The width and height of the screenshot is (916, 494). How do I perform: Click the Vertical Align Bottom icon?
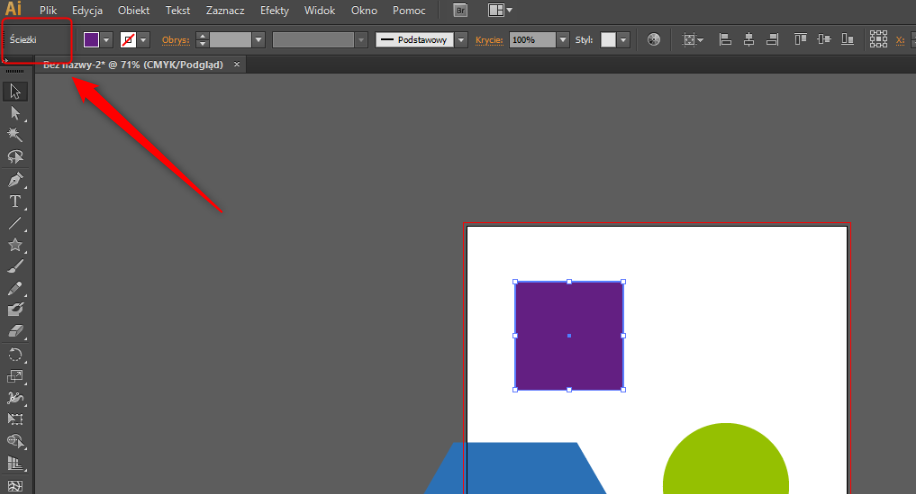pyautogui.click(x=847, y=40)
